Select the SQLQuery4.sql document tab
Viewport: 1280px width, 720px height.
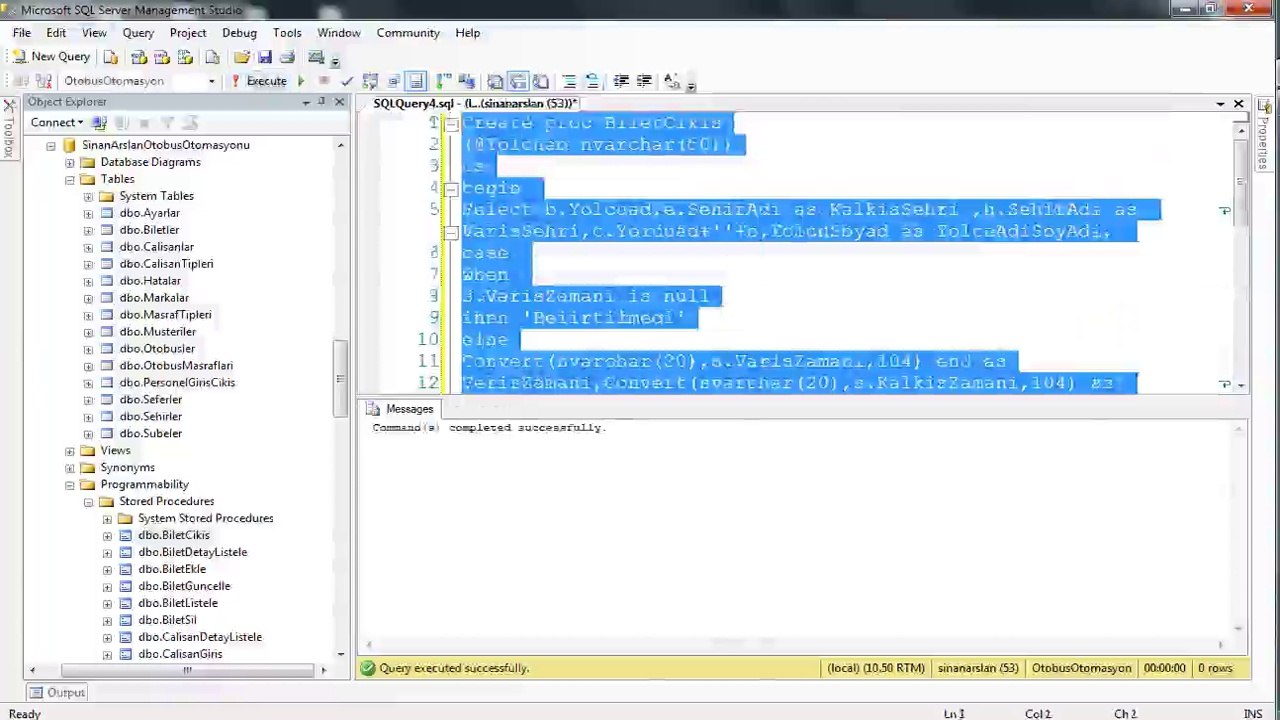click(475, 103)
